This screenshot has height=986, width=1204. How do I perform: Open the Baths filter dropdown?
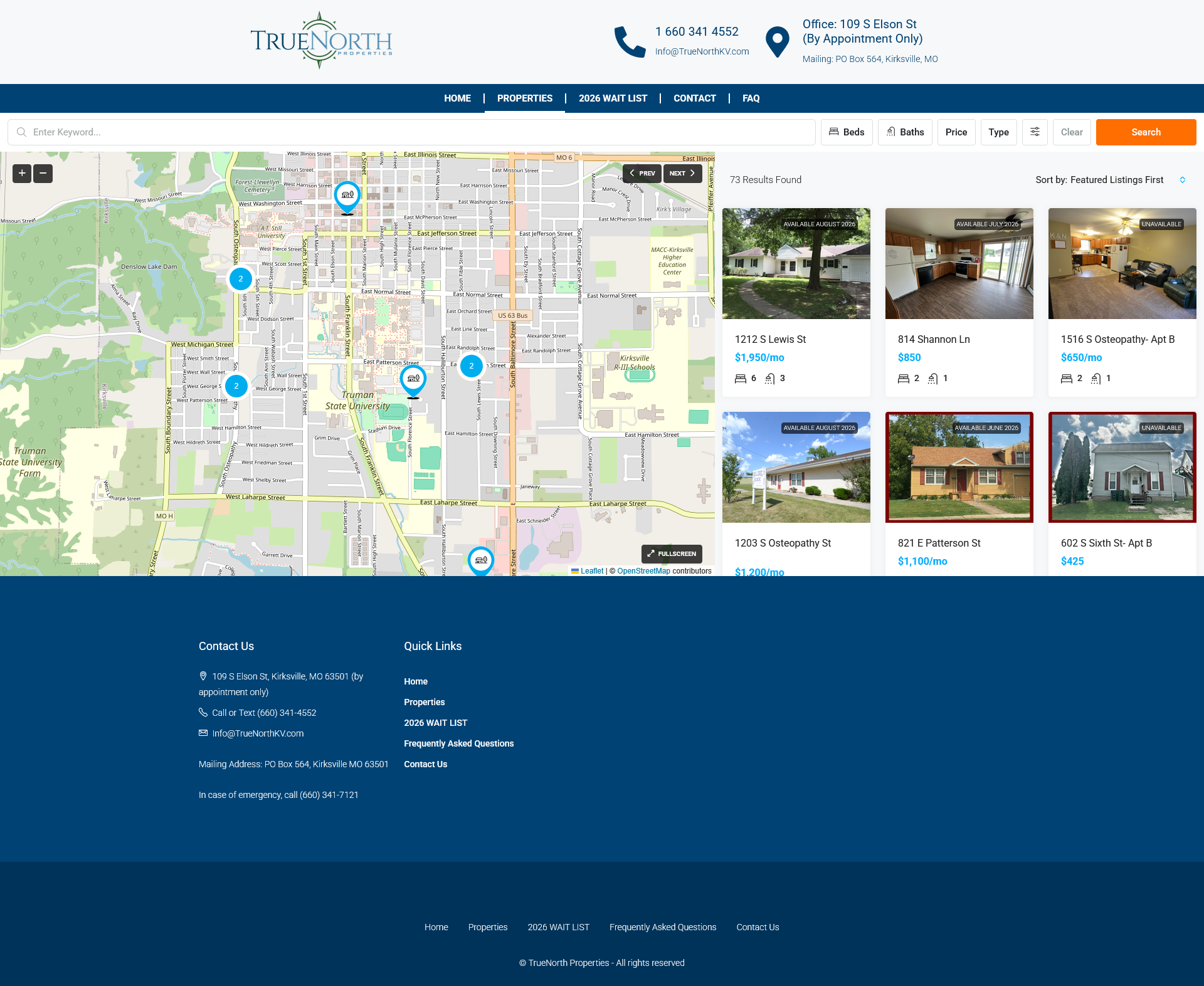click(905, 132)
